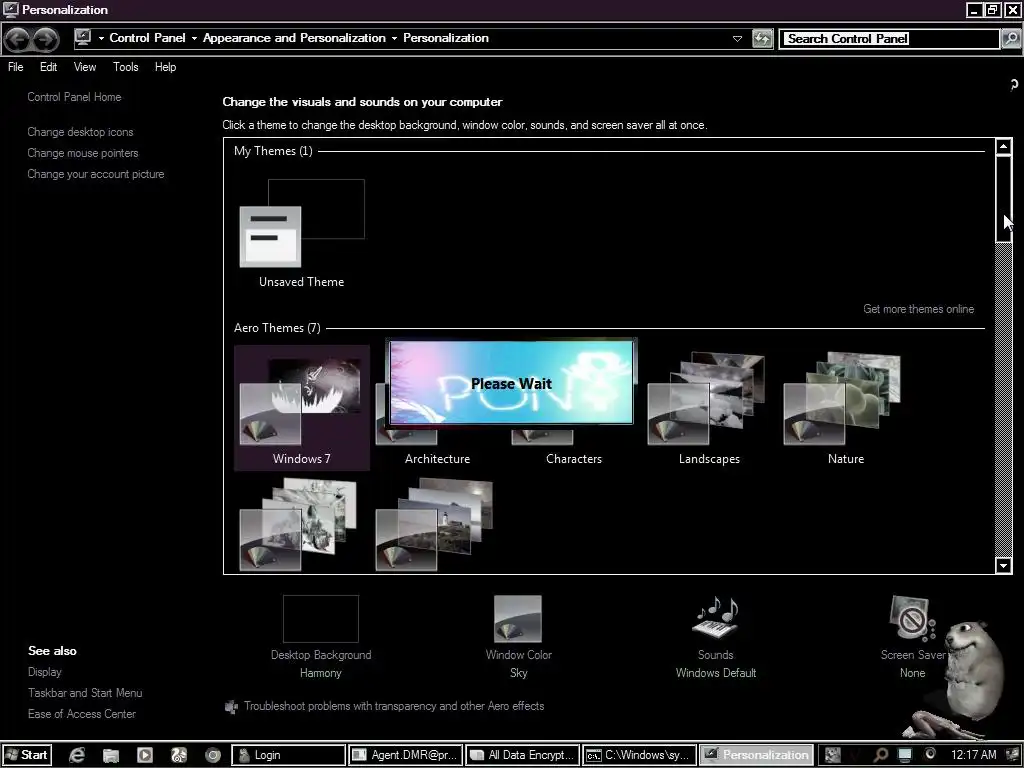Click the Back navigation arrow button
This screenshot has height=768, width=1024.
coord(18,39)
